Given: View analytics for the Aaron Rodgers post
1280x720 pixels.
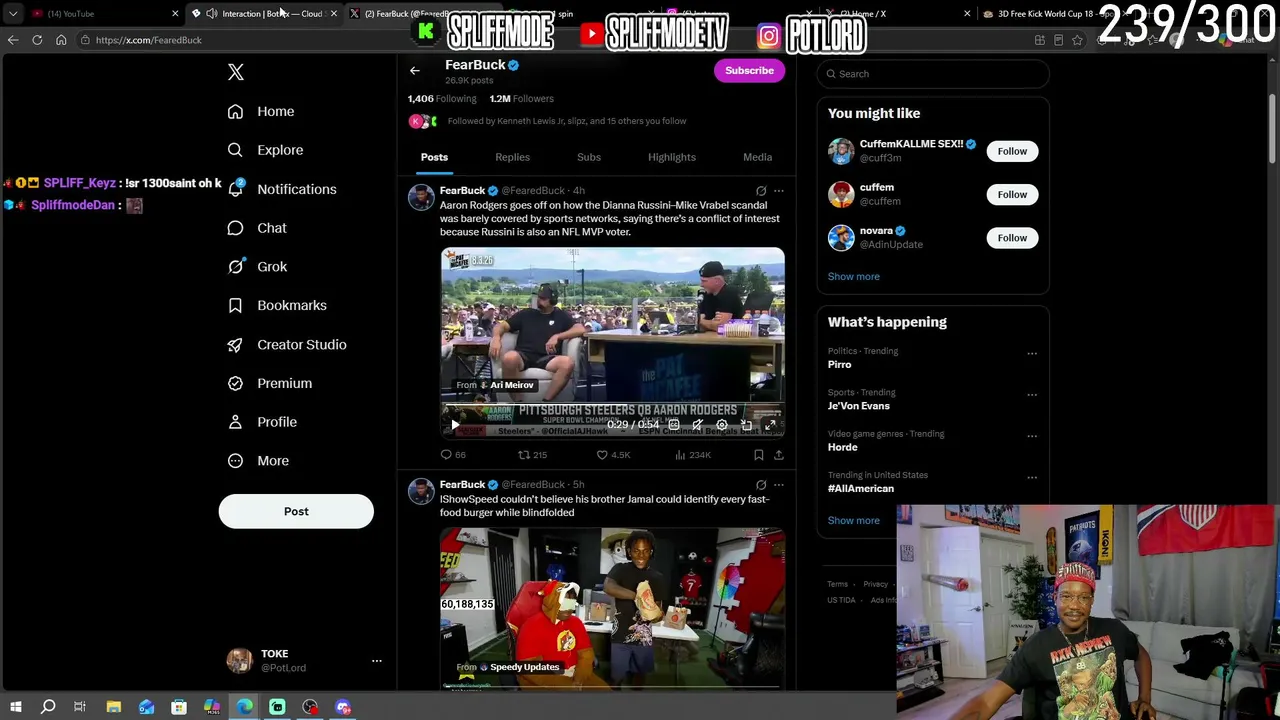Looking at the screenshot, I should click(693, 455).
